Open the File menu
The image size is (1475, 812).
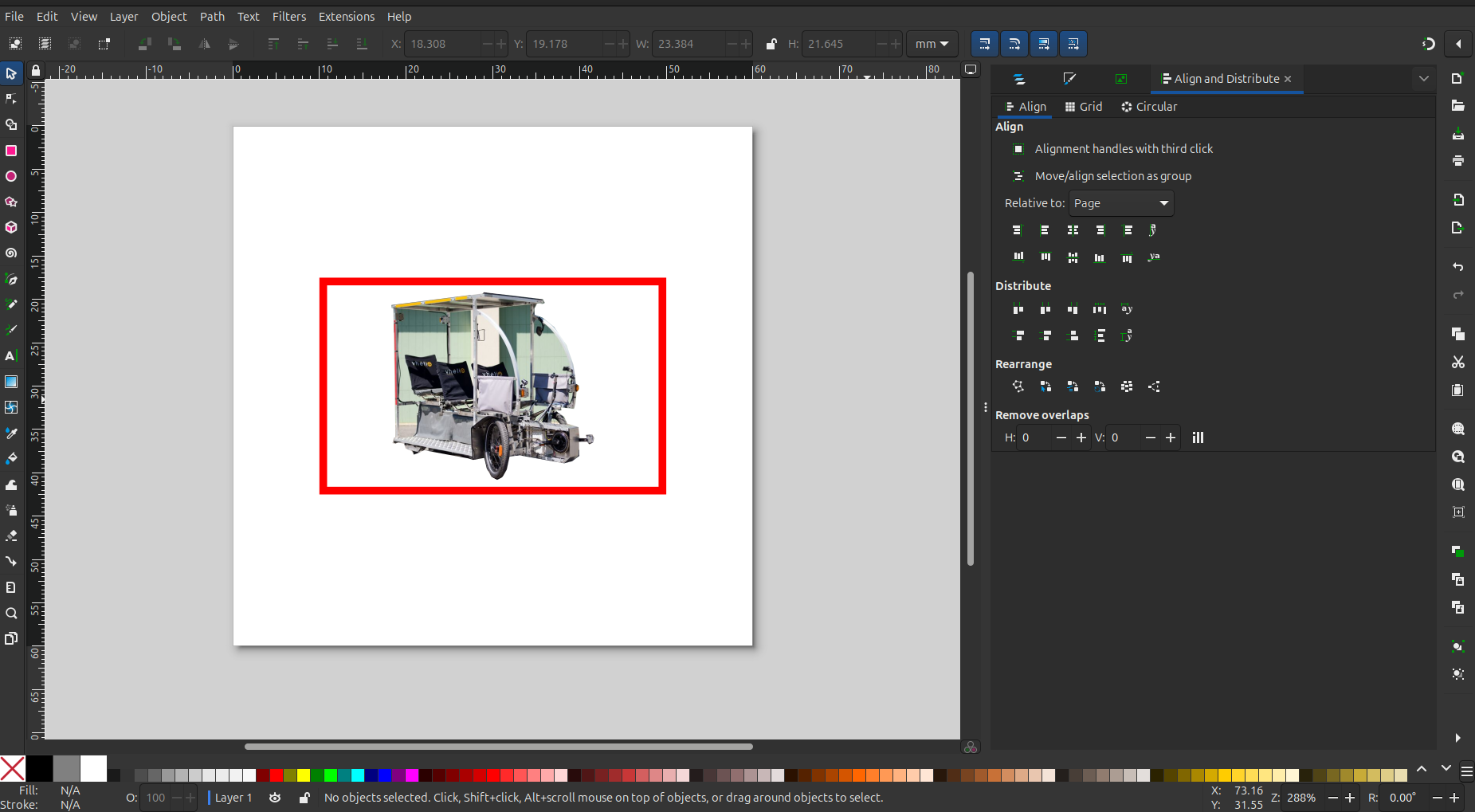tap(14, 16)
